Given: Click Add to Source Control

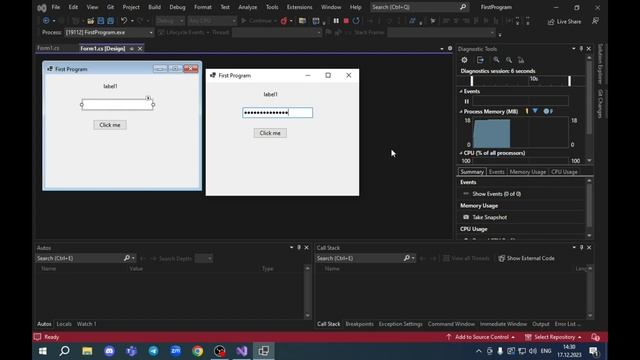Looking at the screenshot, I should [481, 337].
